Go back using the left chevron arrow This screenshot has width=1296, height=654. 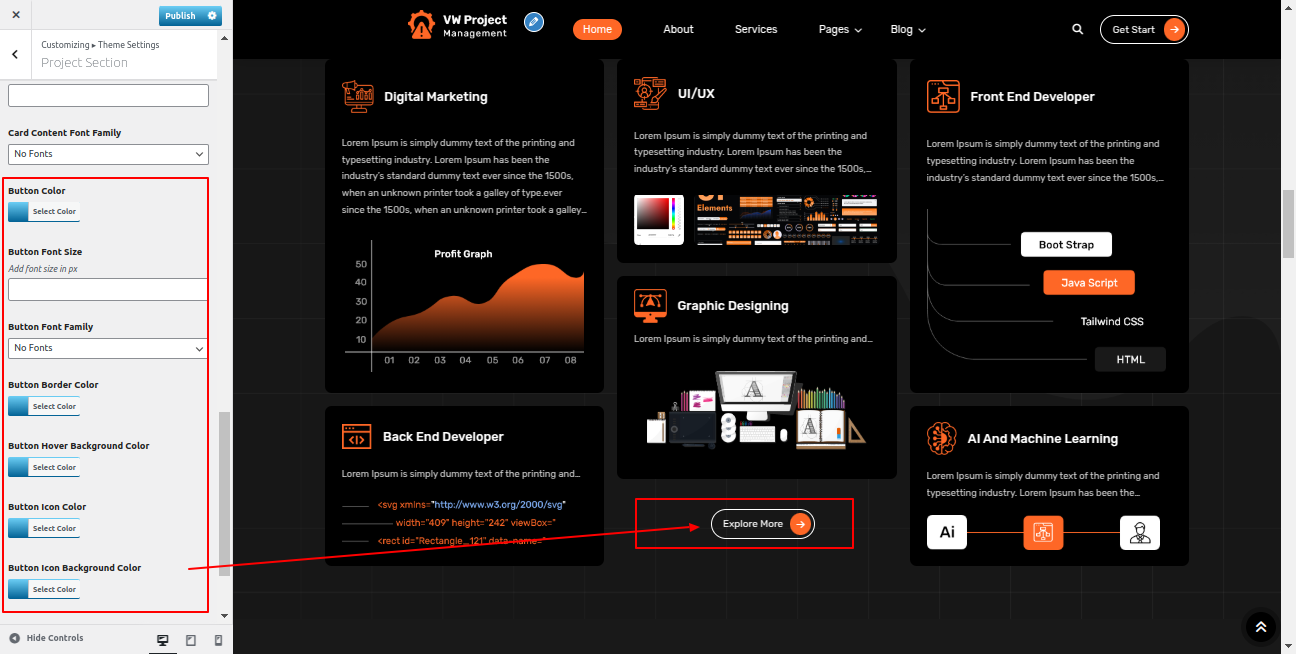coord(15,55)
